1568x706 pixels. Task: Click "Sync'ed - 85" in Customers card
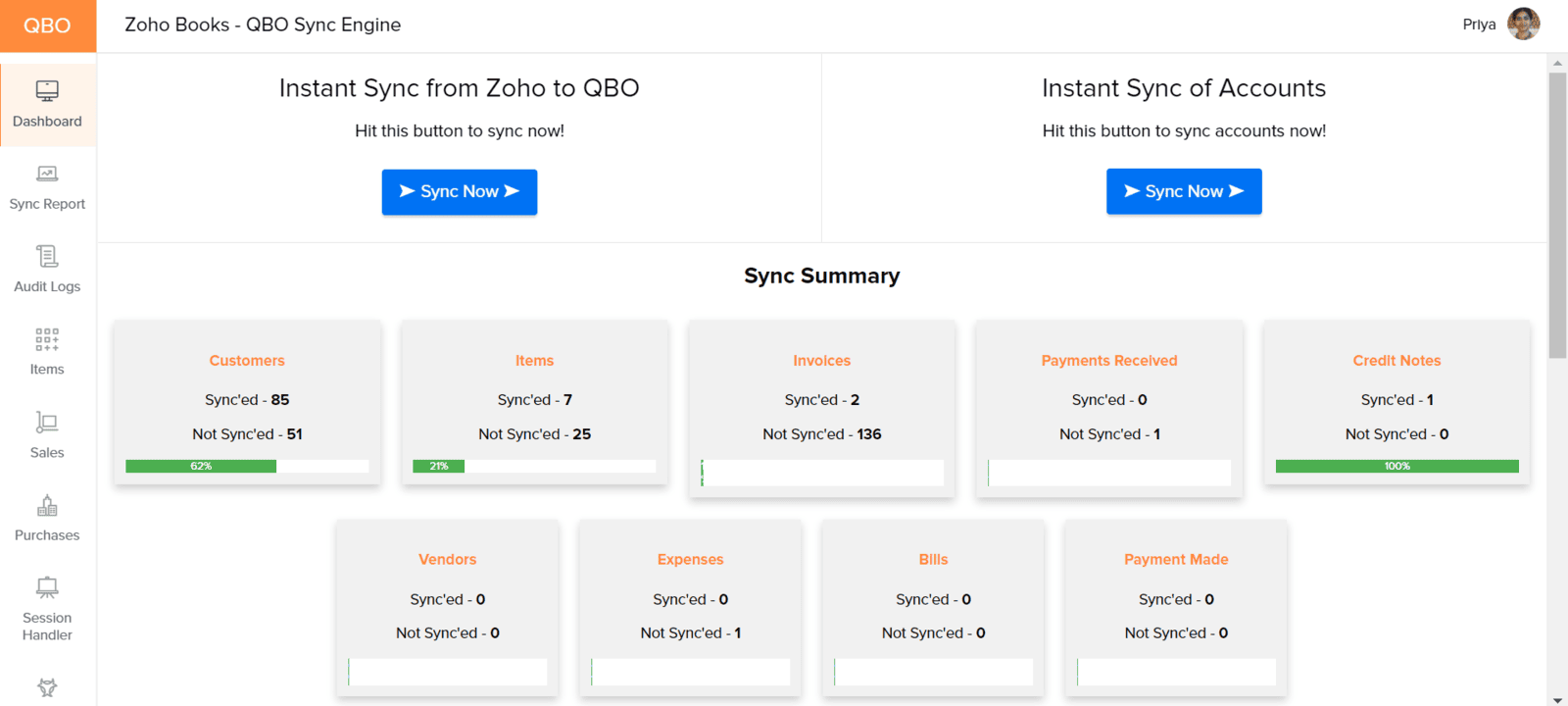(247, 400)
